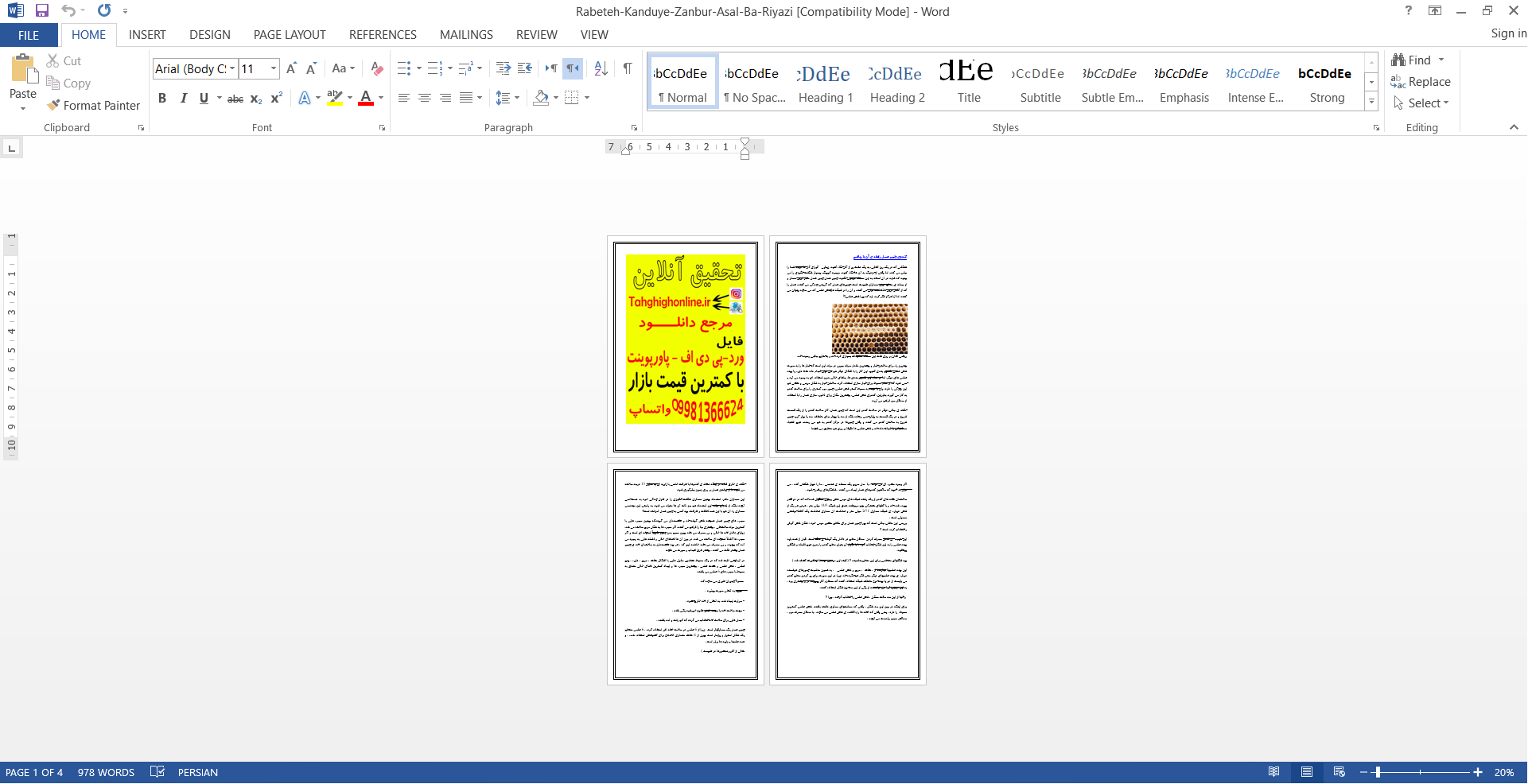This screenshot has width=1532, height=784.
Task: Expand the Styles gallery More button
Action: coord(1371,102)
